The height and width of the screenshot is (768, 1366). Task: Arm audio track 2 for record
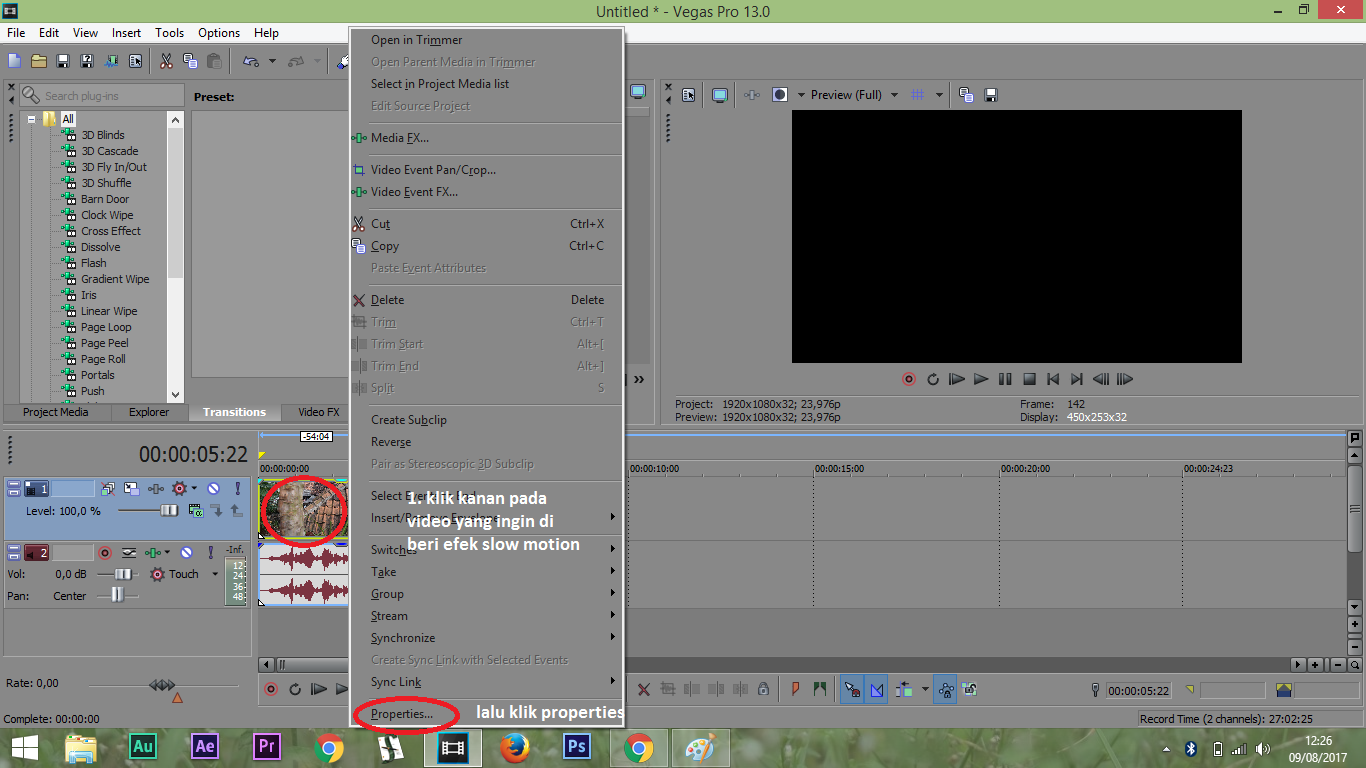pyautogui.click(x=105, y=553)
